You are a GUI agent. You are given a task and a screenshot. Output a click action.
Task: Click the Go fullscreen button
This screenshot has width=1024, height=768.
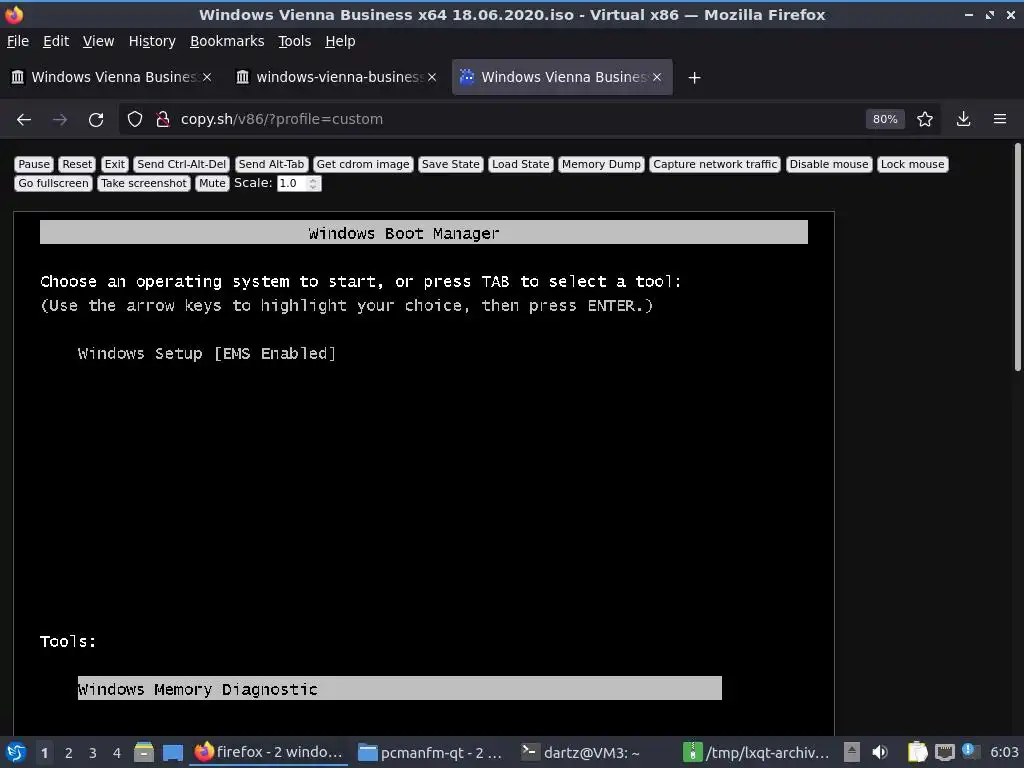click(54, 184)
